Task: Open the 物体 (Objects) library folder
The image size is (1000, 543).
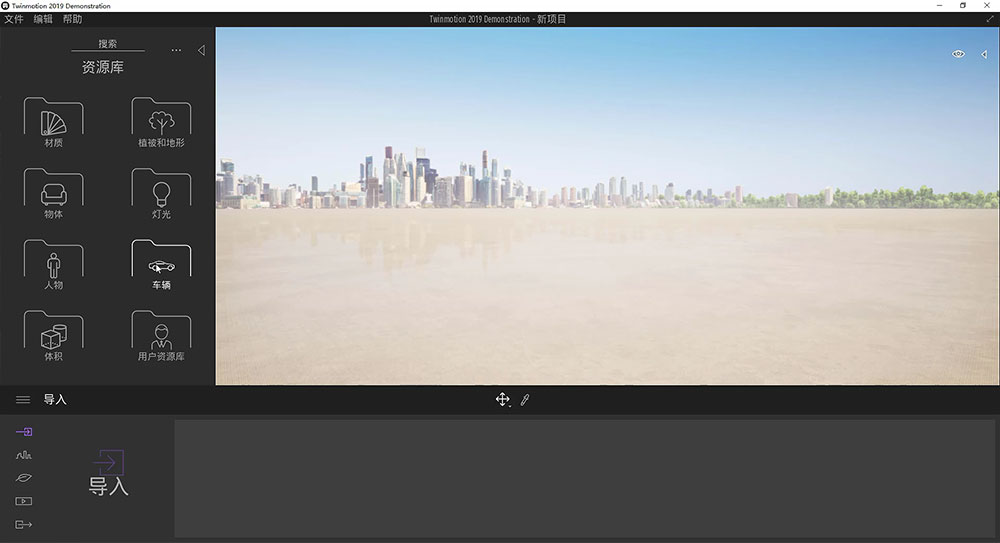Action: [53, 193]
